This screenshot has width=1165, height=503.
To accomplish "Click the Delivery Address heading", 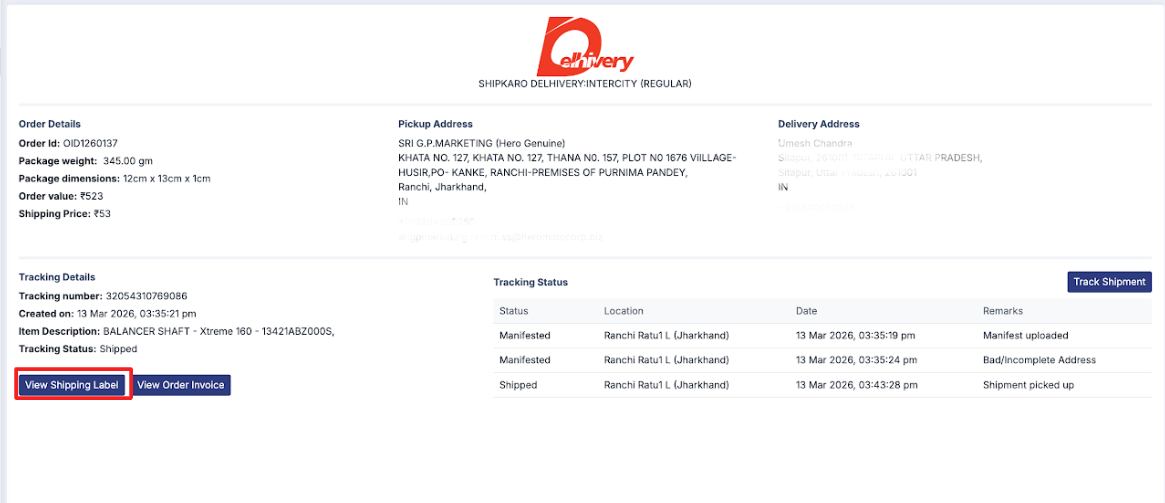I will [x=818, y=124].
